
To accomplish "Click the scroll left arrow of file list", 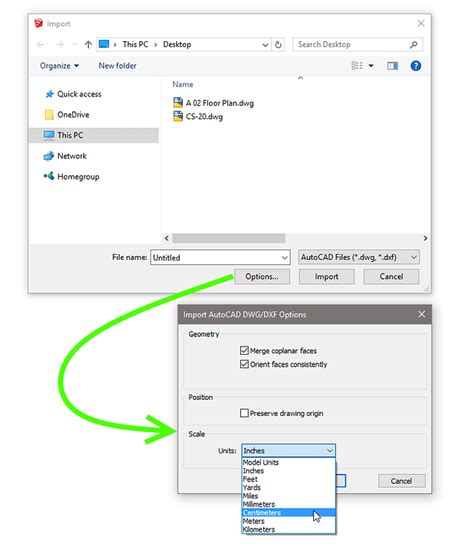I will click(167, 238).
